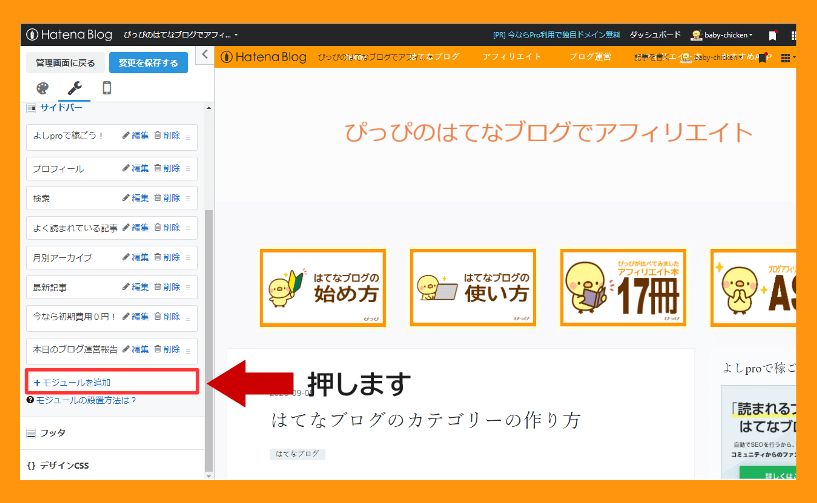Open the blog title dropdown in top bar

click(x=180, y=35)
